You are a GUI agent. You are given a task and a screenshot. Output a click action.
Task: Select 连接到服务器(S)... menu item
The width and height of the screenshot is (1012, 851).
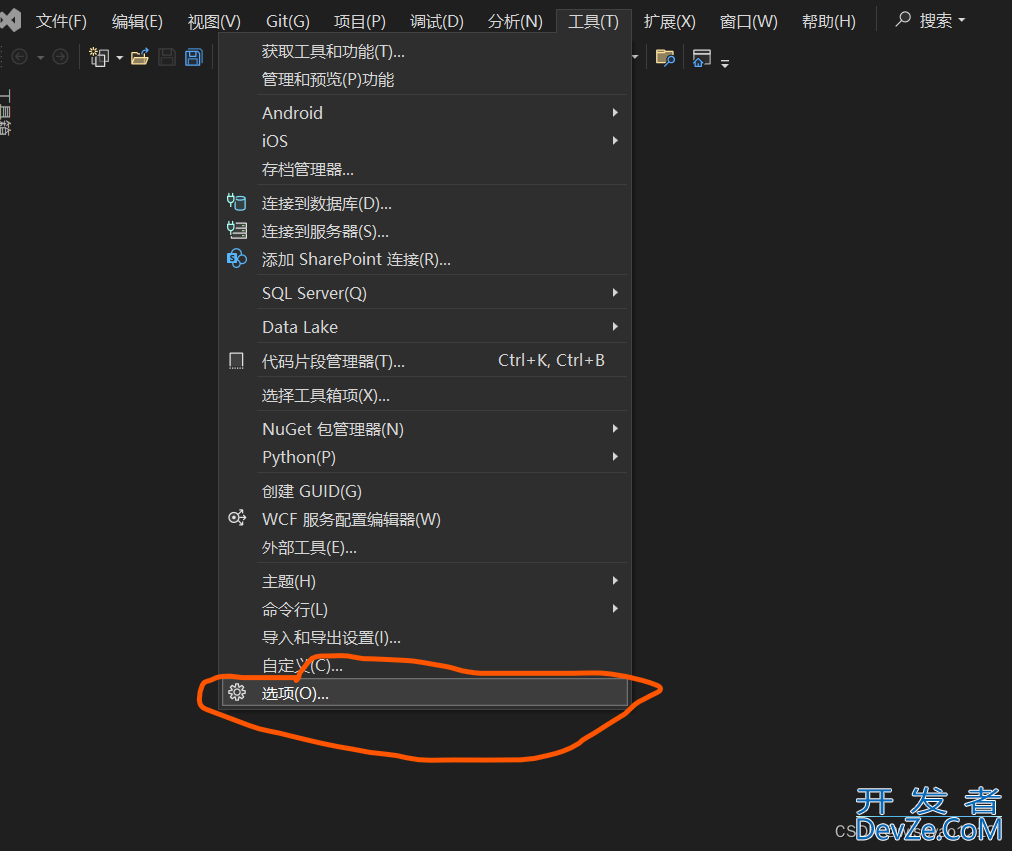424,231
